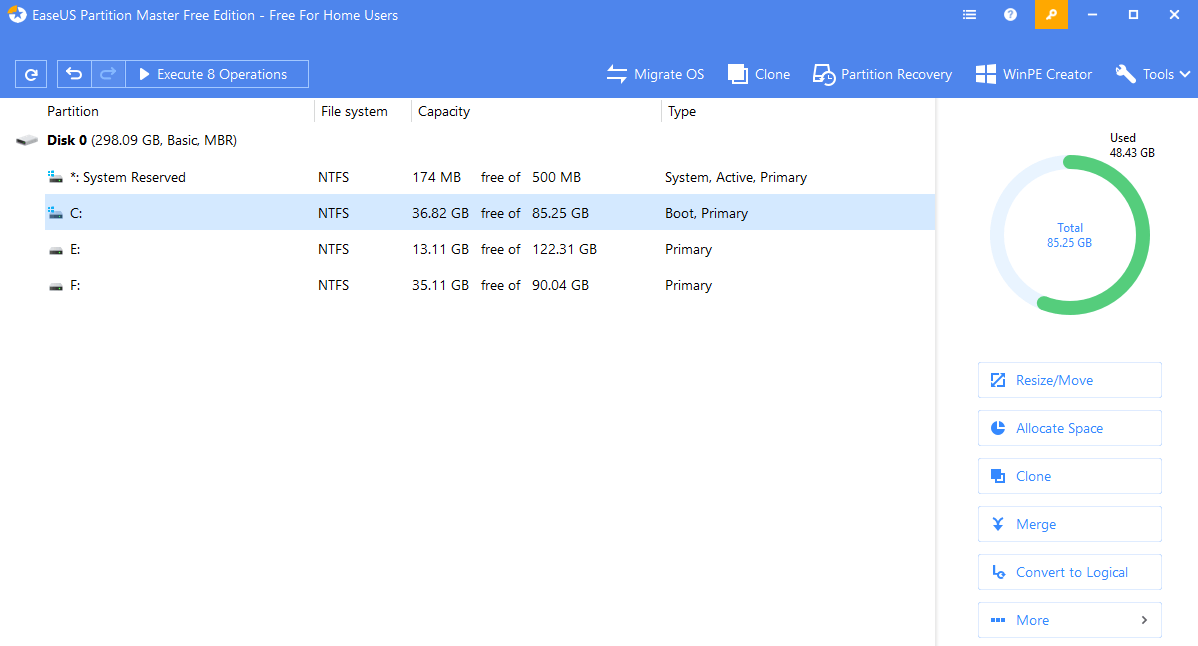1198x646 pixels.
Task: Select the Allocate Space option
Action: click(x=1069, y=428)
